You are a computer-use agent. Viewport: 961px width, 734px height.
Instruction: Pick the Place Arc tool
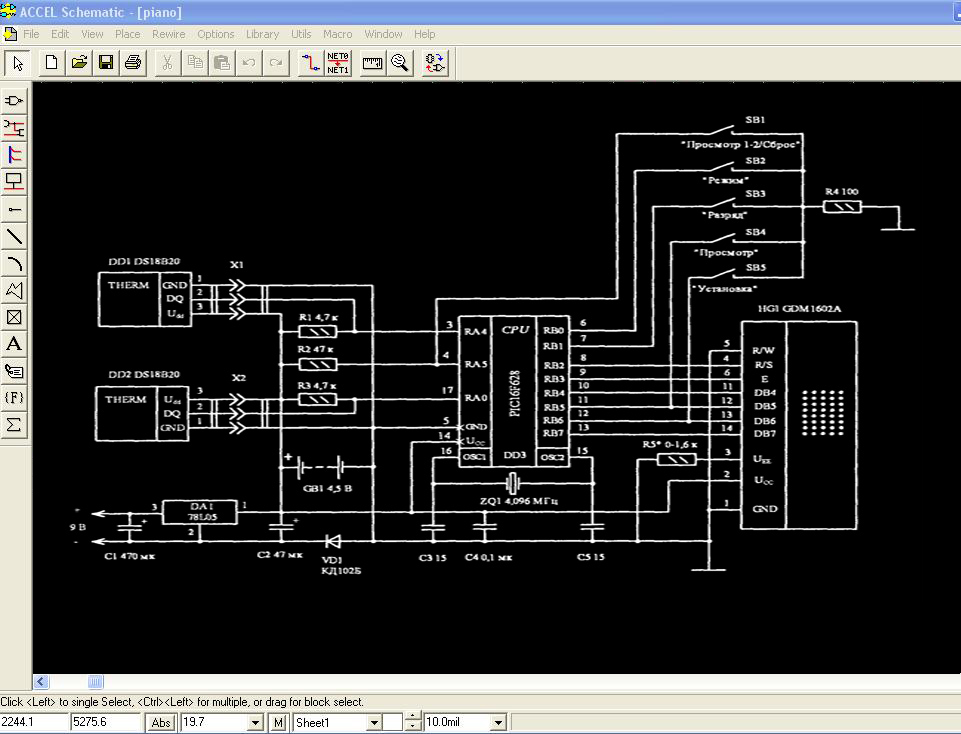coord(15,264)
